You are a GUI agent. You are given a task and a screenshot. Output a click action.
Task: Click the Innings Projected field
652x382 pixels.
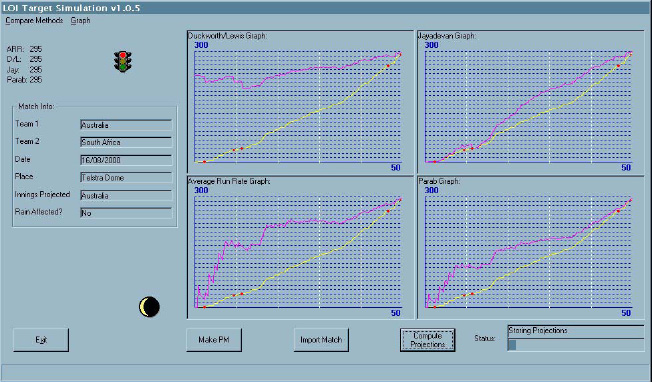pyautogui.click(x=126, y=195)
